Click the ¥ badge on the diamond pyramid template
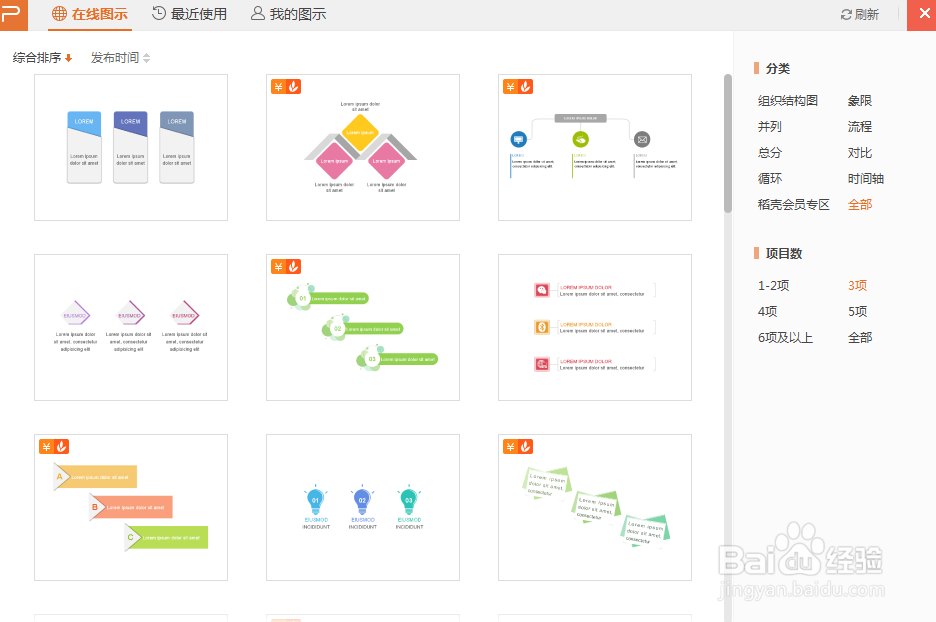Image resolution: width=936 pixels, height=622 pixels. click(x=279, y=87)
